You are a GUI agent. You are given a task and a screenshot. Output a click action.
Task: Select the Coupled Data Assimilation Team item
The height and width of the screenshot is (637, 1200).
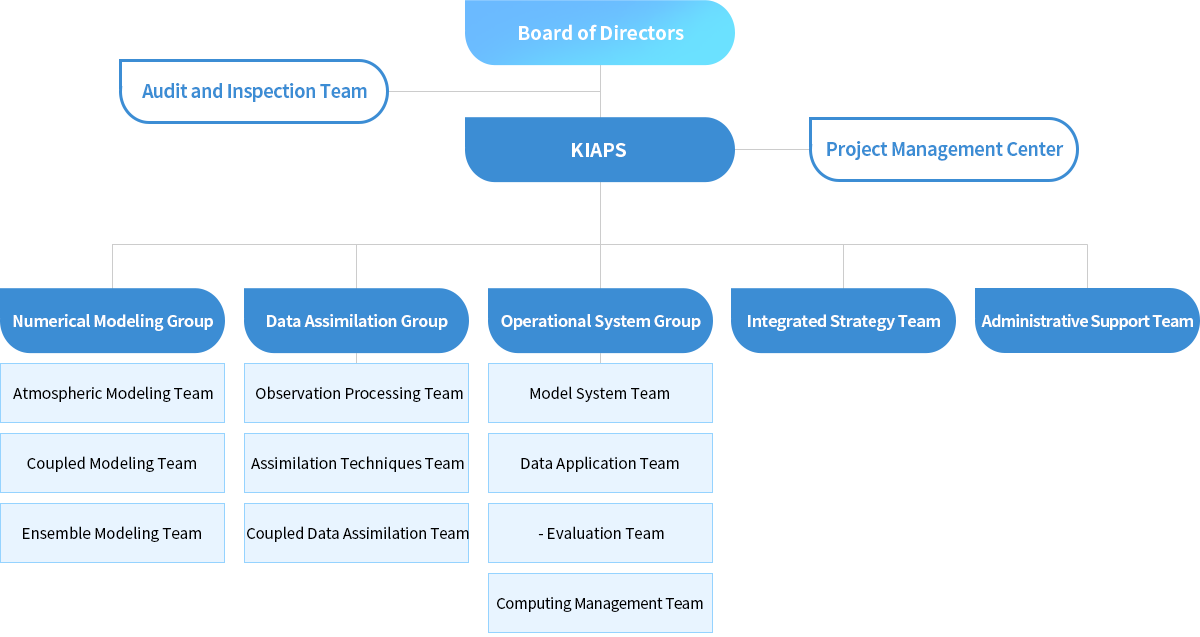pyautogui.click(x=356, y=533)
